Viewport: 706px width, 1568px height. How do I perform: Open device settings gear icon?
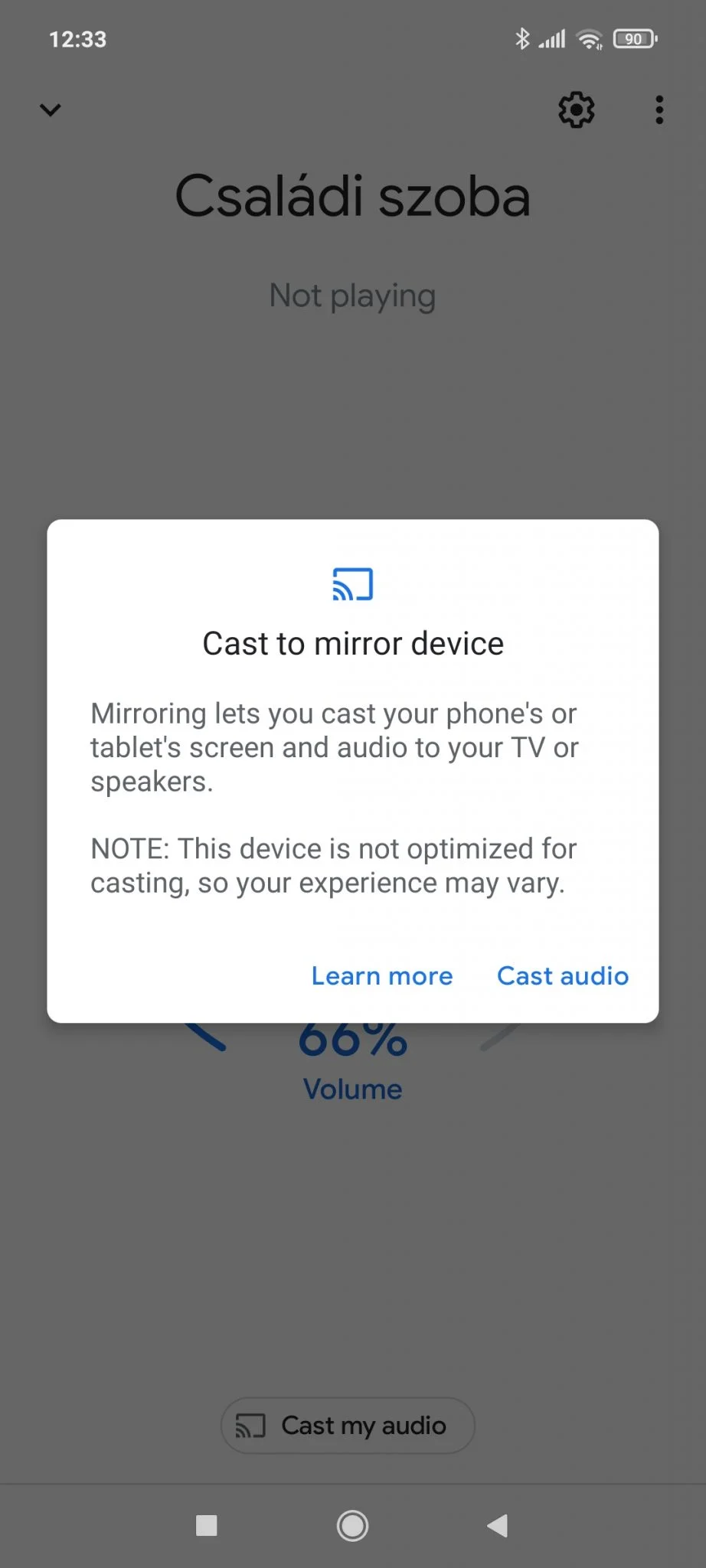pos(576,110)
